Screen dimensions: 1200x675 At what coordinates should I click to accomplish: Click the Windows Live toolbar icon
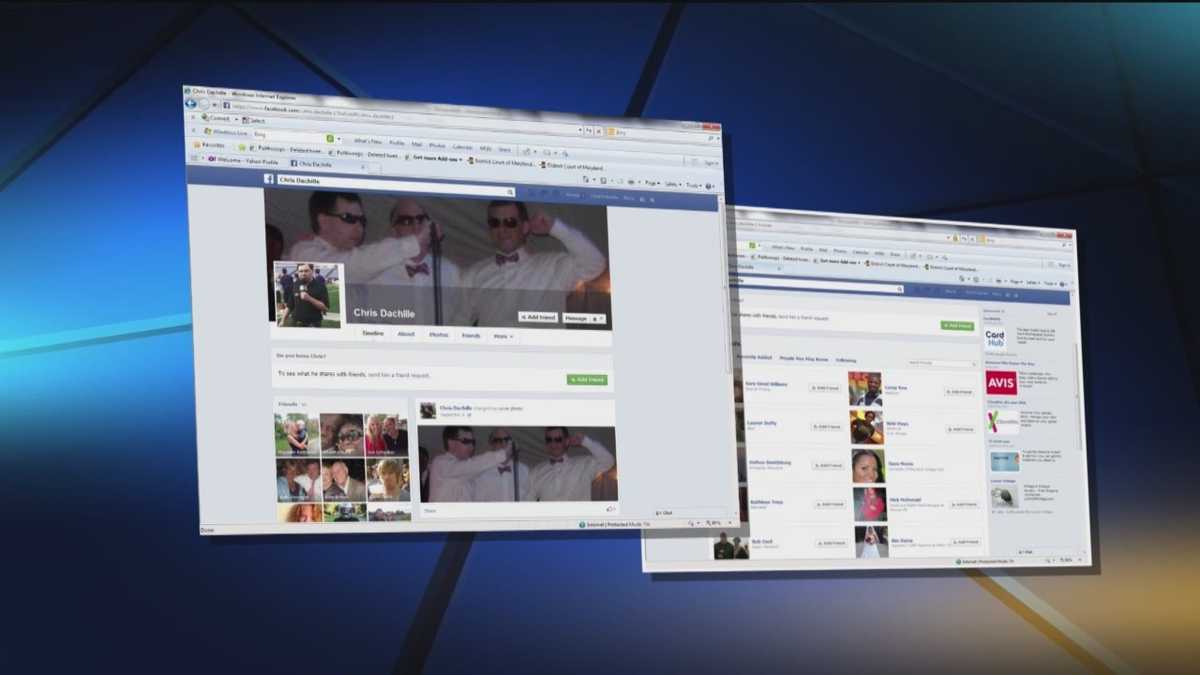click(207, 131)
